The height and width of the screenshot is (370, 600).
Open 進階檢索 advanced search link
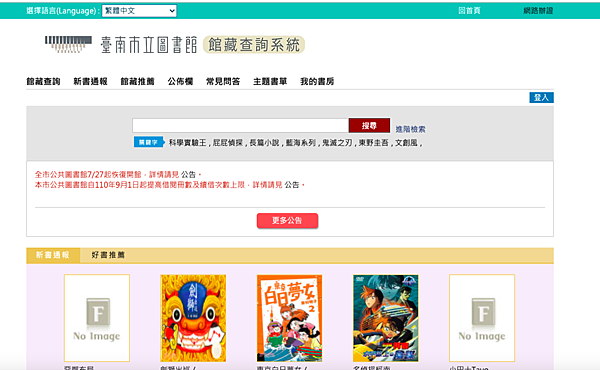tap(410, 129)
